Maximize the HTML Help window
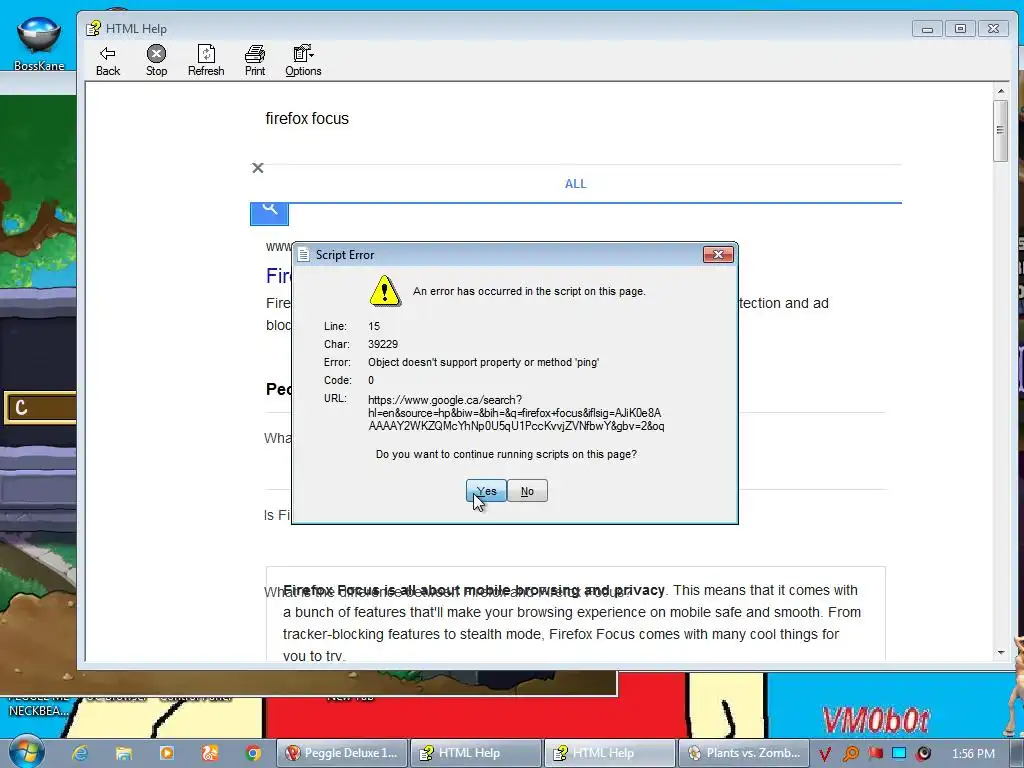Image resolution: width=1024 pixels, height=768 pixels. 960,29
